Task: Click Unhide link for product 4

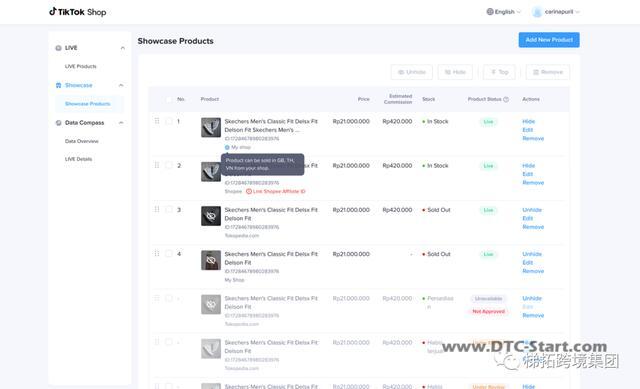Action: pos(532,254)
